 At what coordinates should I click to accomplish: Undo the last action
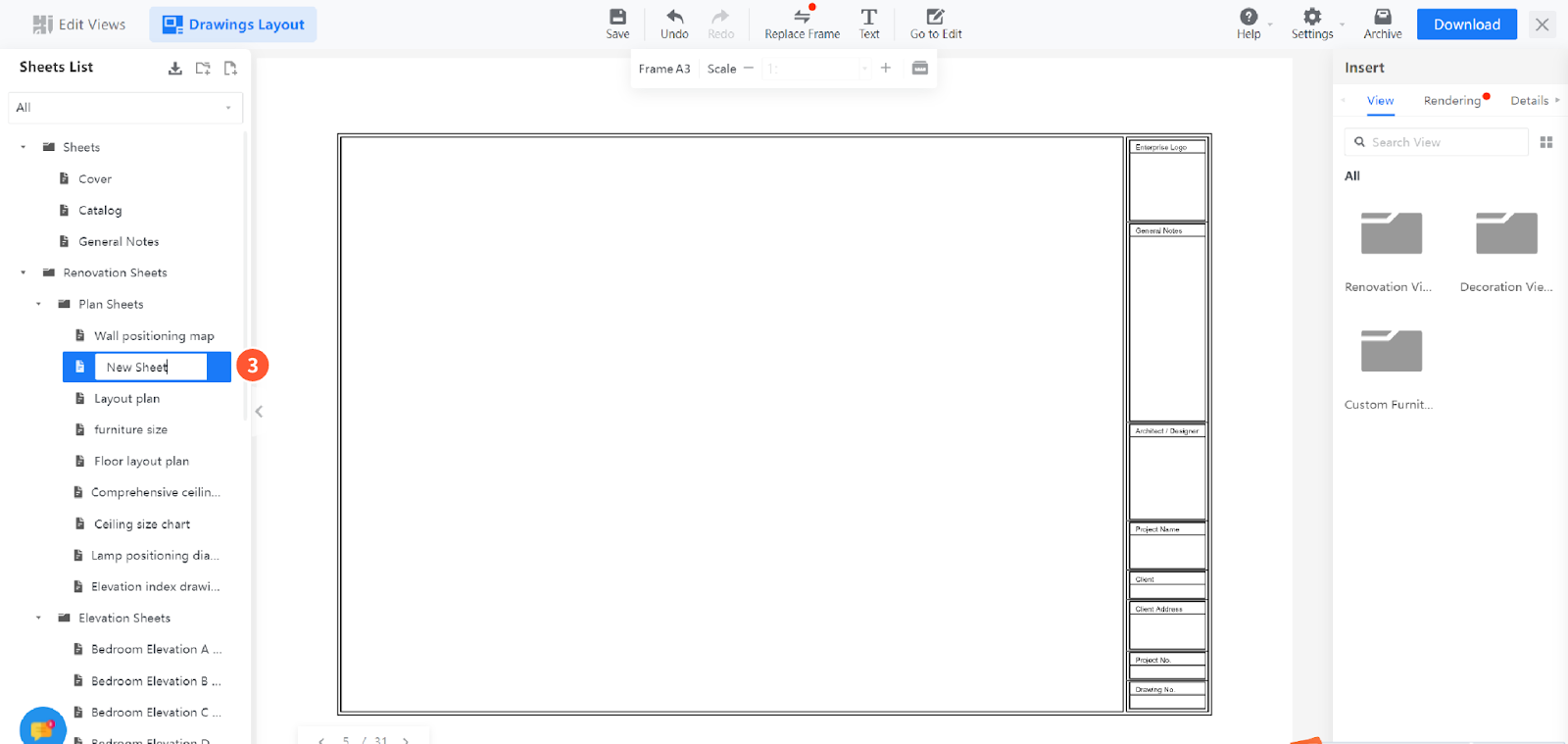coord(674,17)
